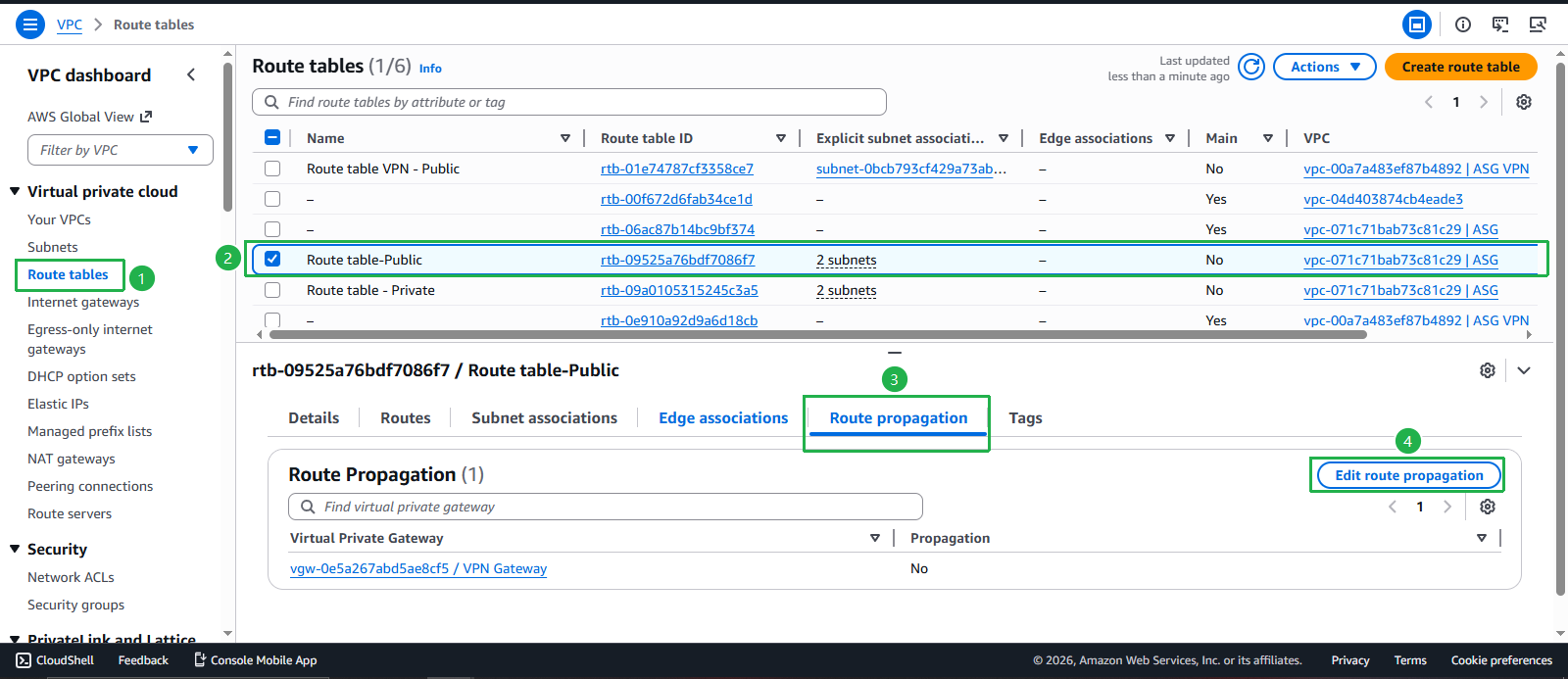This screenshot has width=1568, height=679.
Task: Open the Actions dropdown menu
Action: [x=1325, y=67]
